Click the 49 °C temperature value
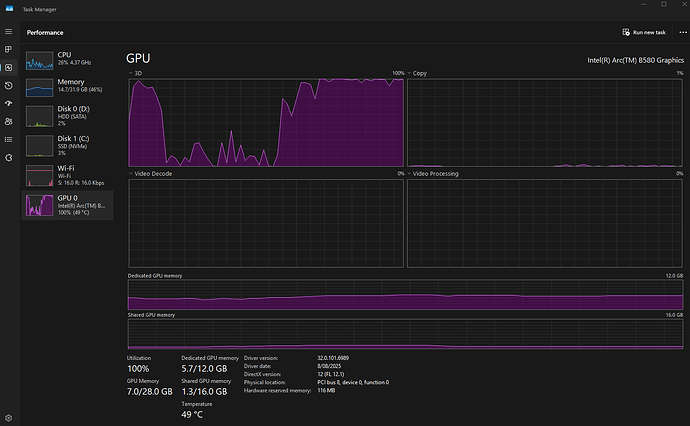The width and height of the screenshot is (690, 426). [x=192, y=415]
